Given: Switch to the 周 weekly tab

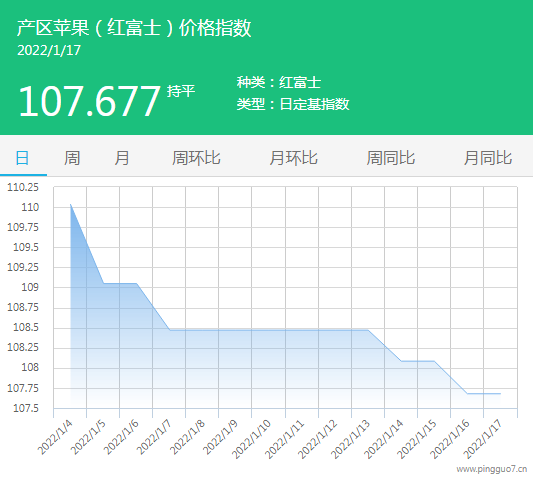Looking at the screenshot, I should (72, 158).
